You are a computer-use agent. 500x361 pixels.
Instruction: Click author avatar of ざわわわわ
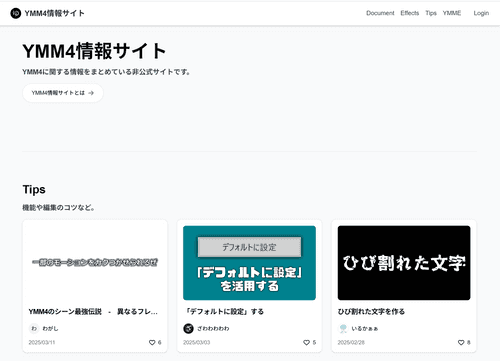(x=188, y=328)
